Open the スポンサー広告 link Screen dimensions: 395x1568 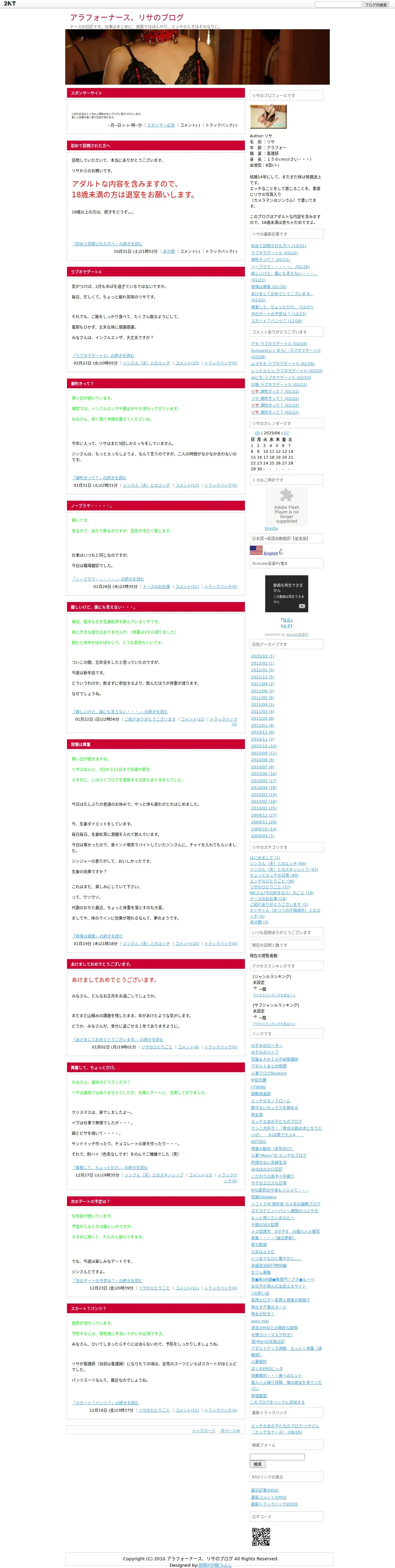click(161, 125)
